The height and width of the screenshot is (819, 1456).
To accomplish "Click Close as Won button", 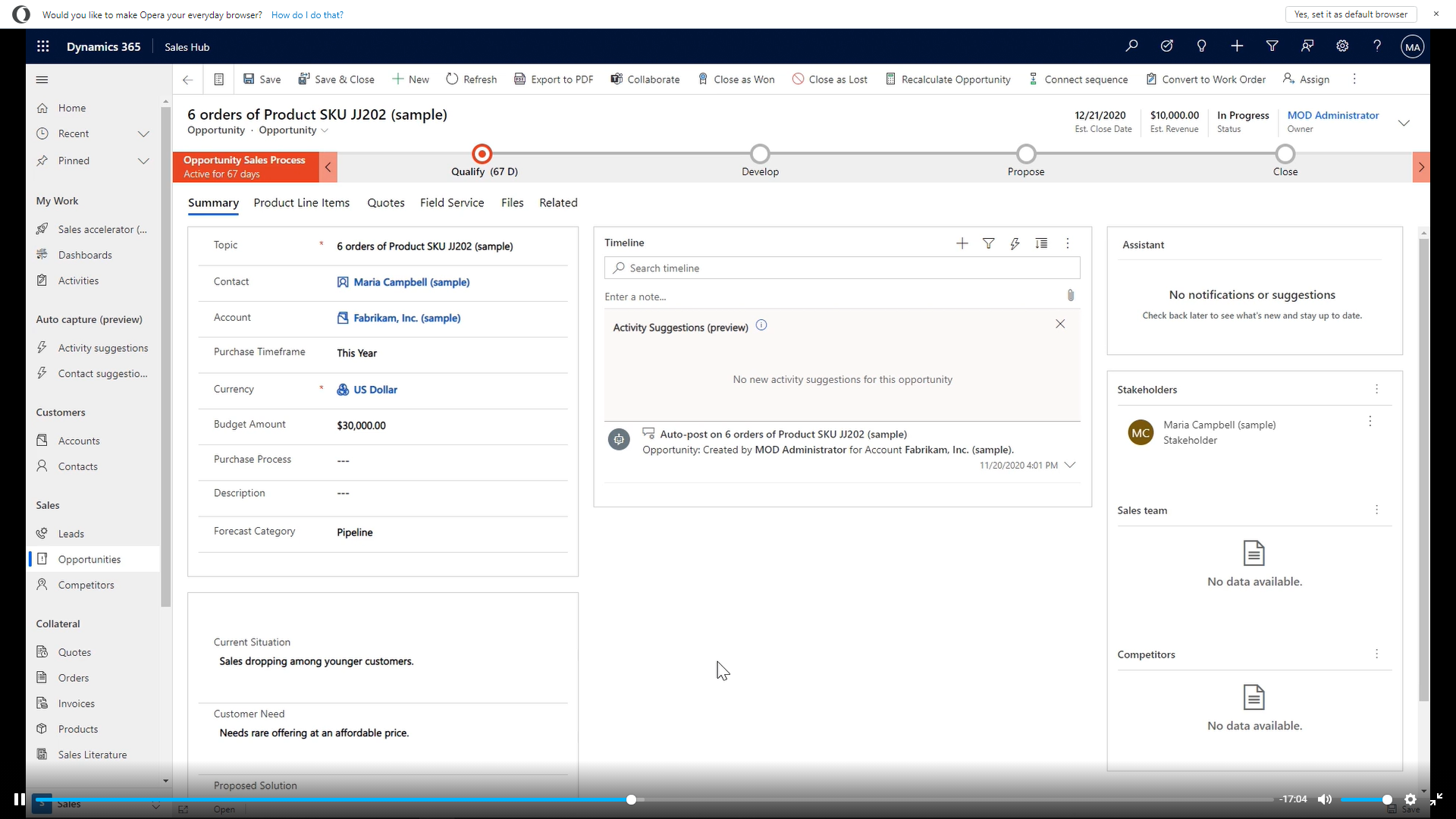I will tap(736, 80).
